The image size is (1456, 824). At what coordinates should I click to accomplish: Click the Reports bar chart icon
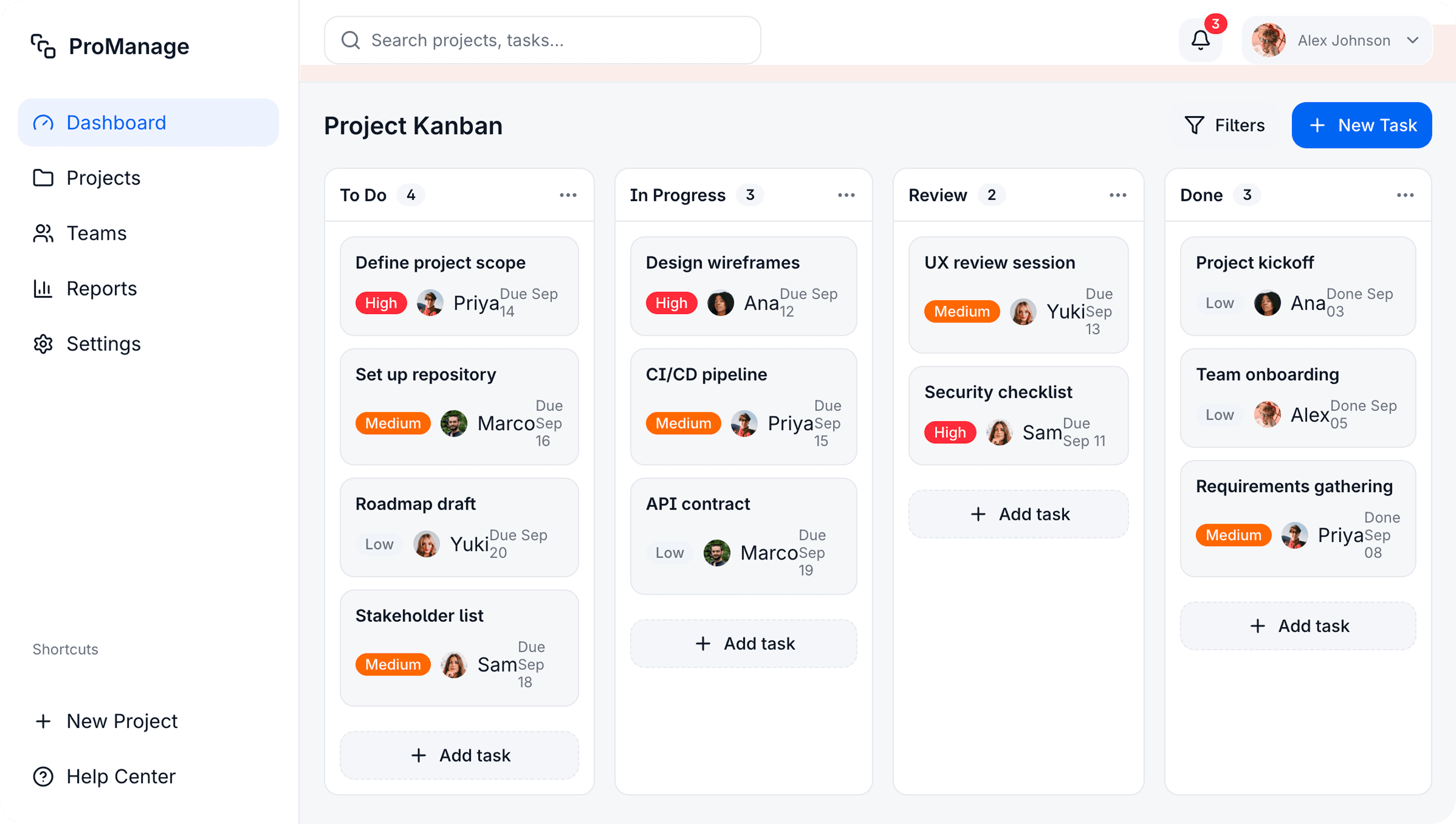coord(43,289)
